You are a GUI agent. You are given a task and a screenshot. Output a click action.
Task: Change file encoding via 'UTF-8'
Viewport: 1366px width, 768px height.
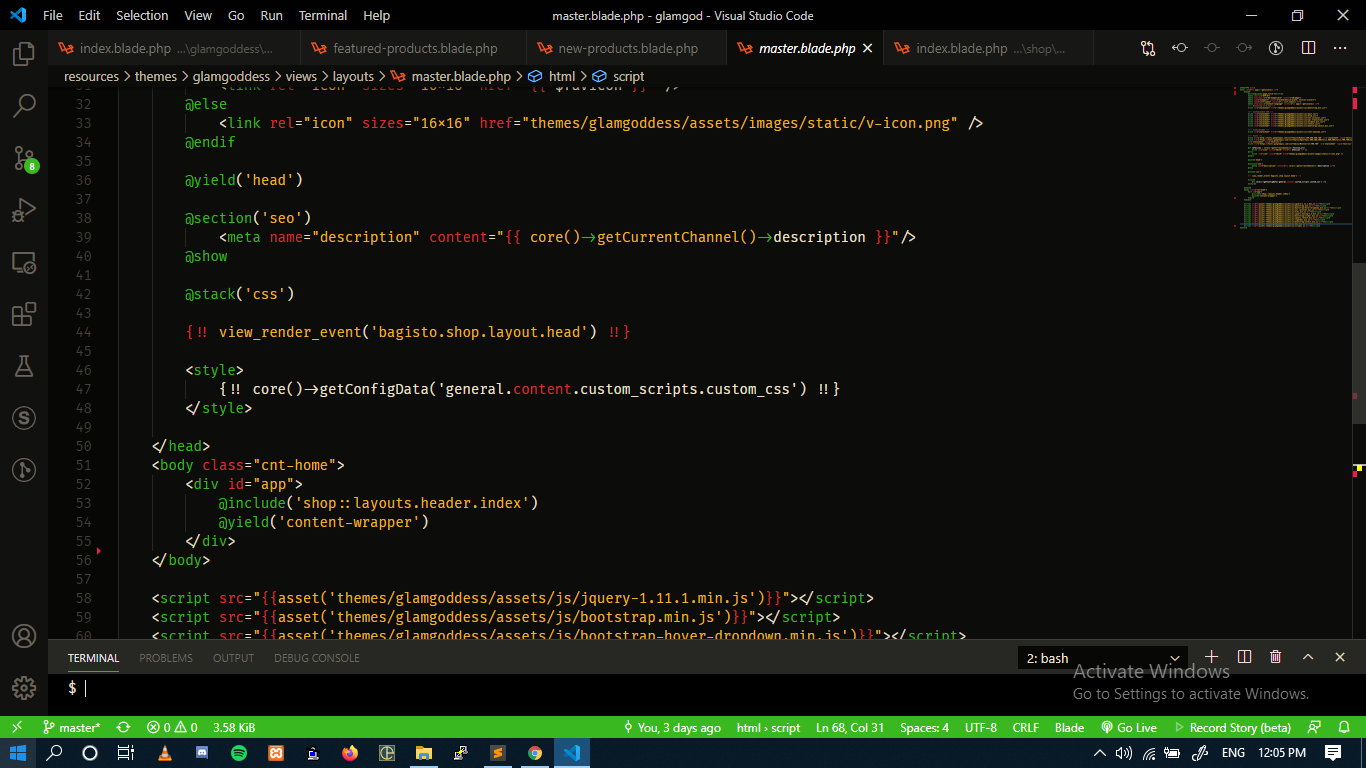coord(981,728)
